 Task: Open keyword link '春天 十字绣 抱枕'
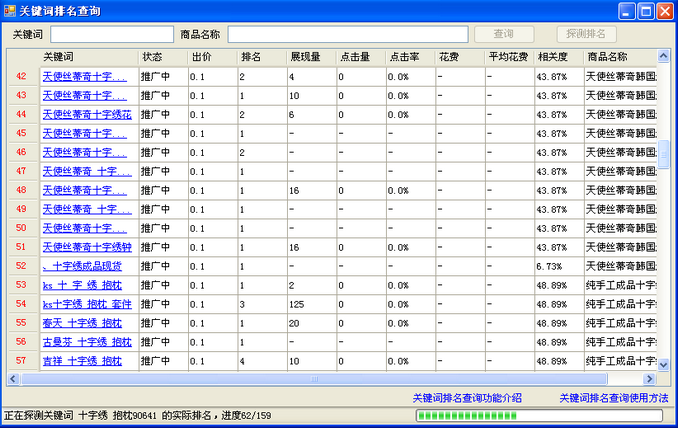click(81, 323)
